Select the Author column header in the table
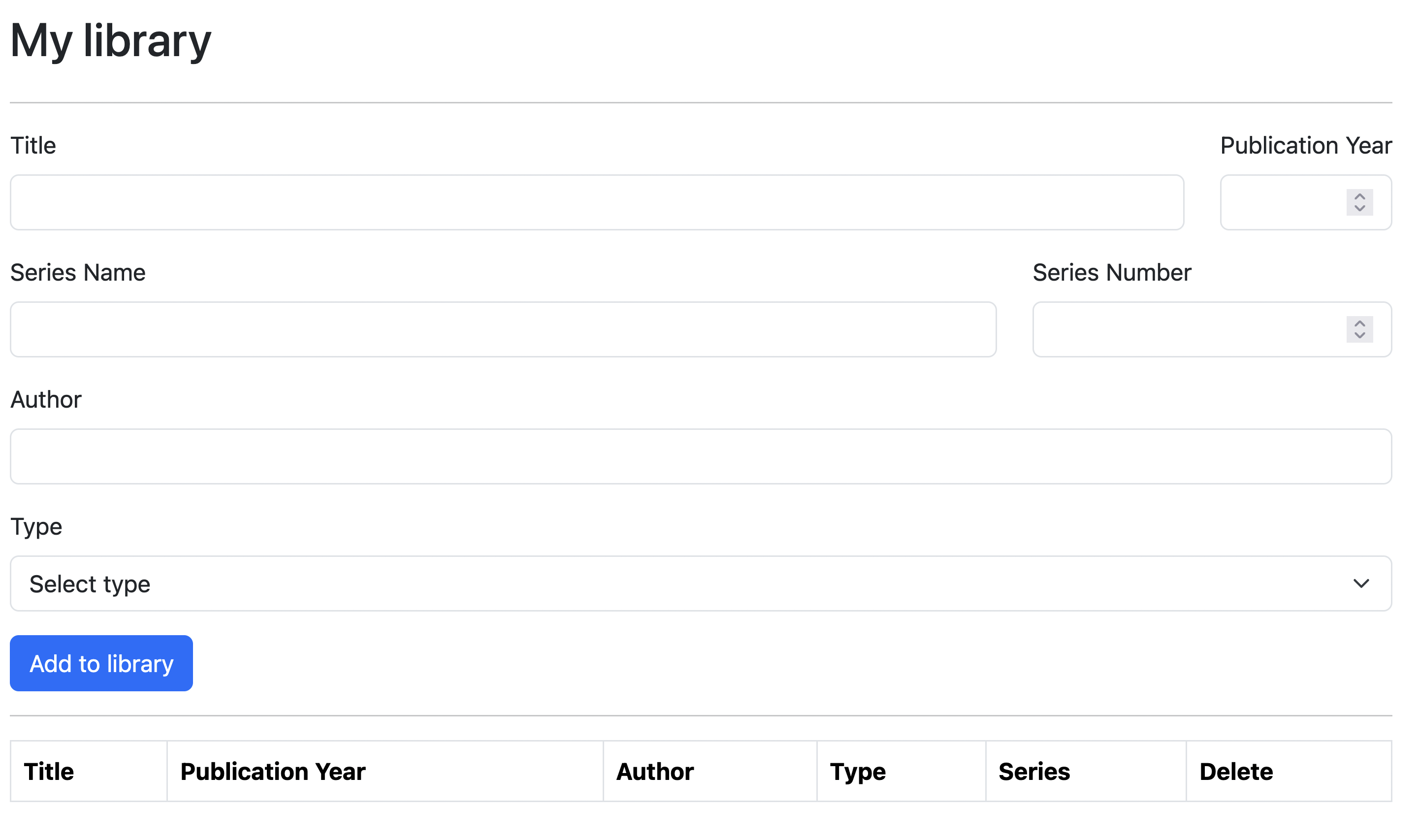Viewport: 1419px width, 840px height. click(654, 772)
